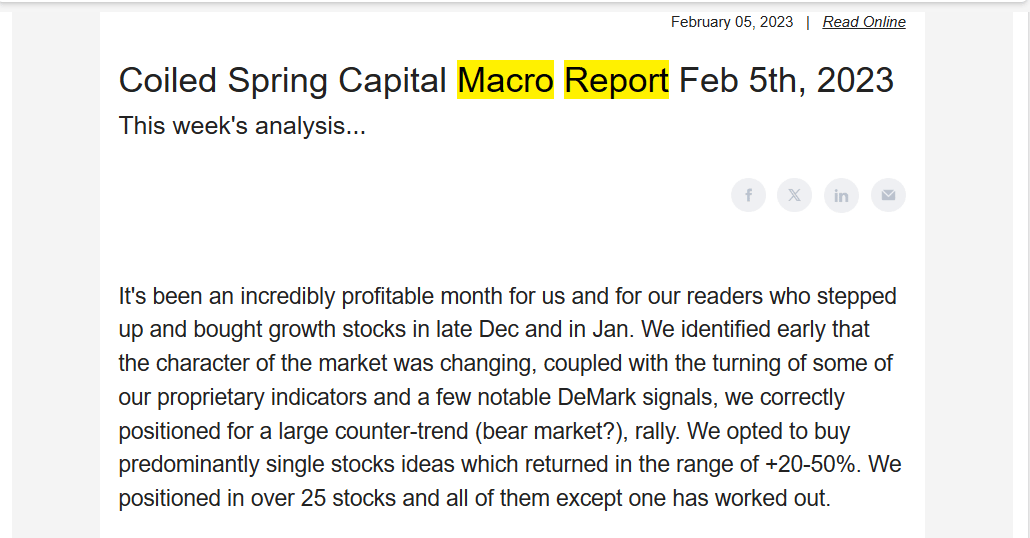Open the Read Online link

864,22
